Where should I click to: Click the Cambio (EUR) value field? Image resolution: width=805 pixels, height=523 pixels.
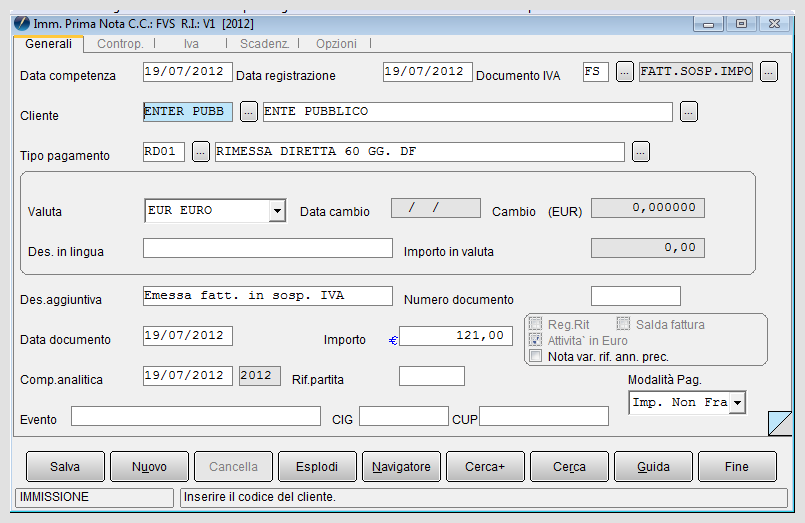point(648,208)
